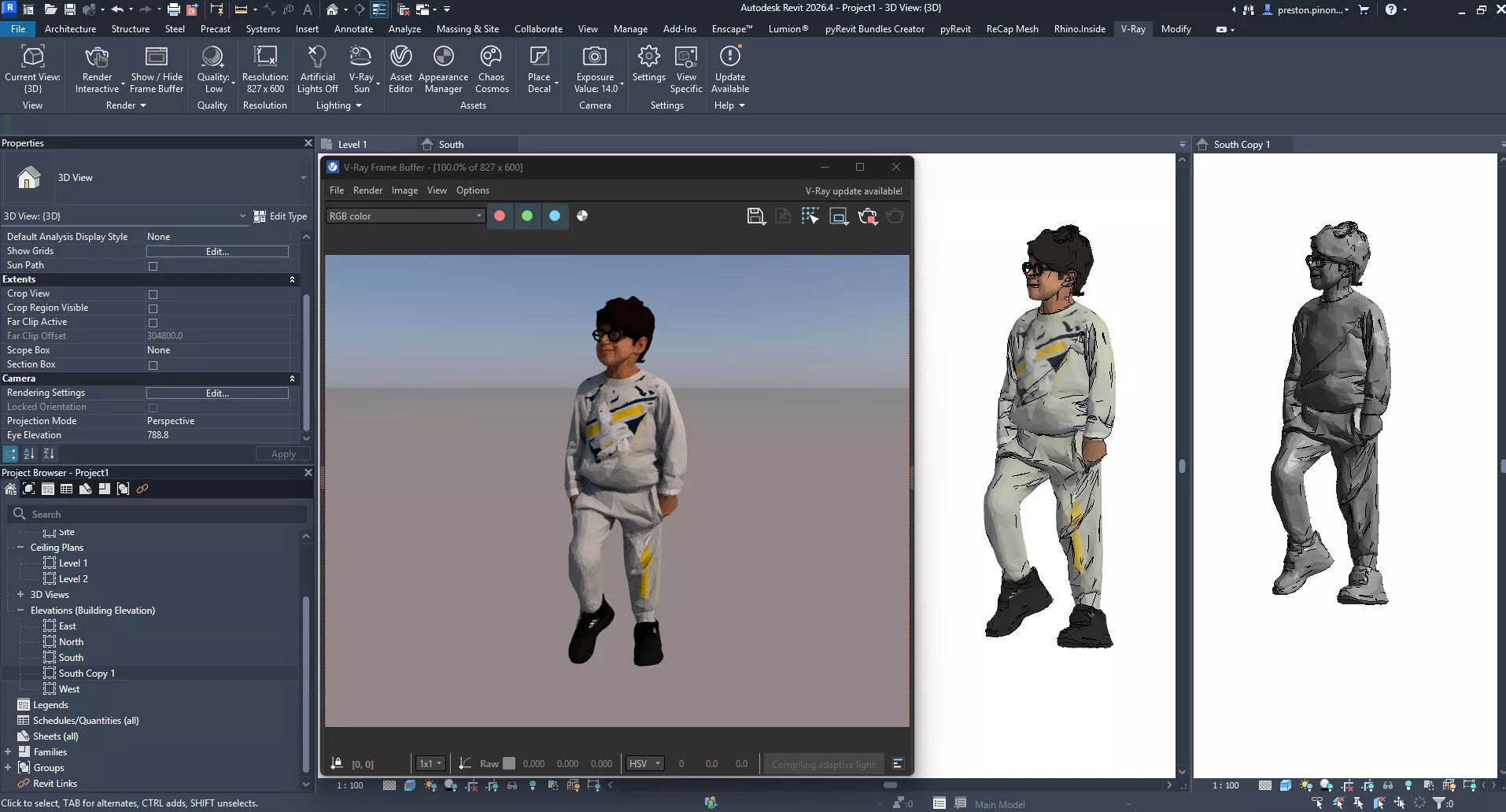Viewport: 1506px width, 812px height.
Task: Click the filter icon in status bar
Action: (1439, 803)
